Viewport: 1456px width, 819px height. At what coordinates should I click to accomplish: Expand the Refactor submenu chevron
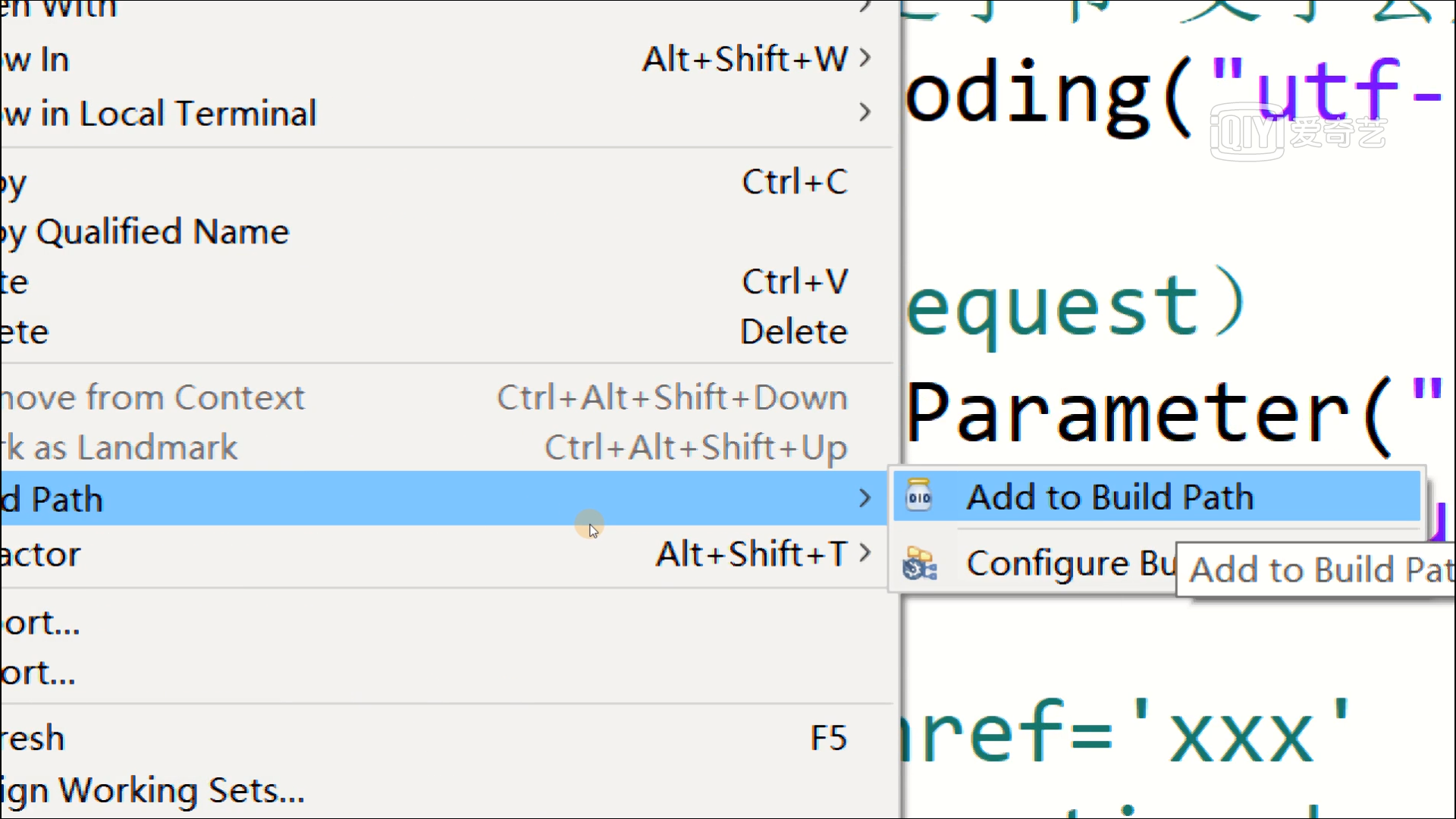pyautogui.click(x=864, y=553)
